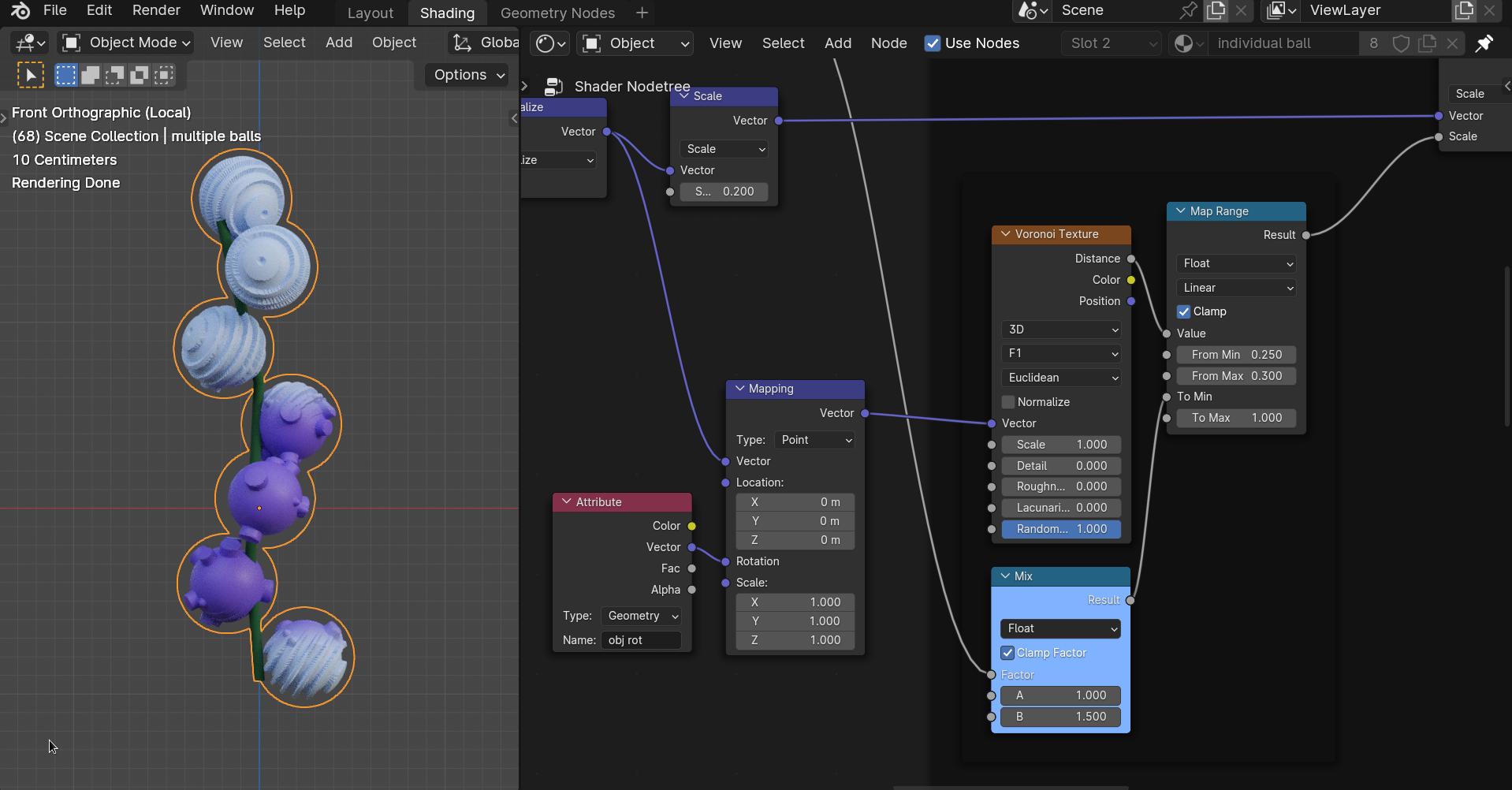
Task: Uncheck Clamp in Map Range node
Action: (1183, 311)
